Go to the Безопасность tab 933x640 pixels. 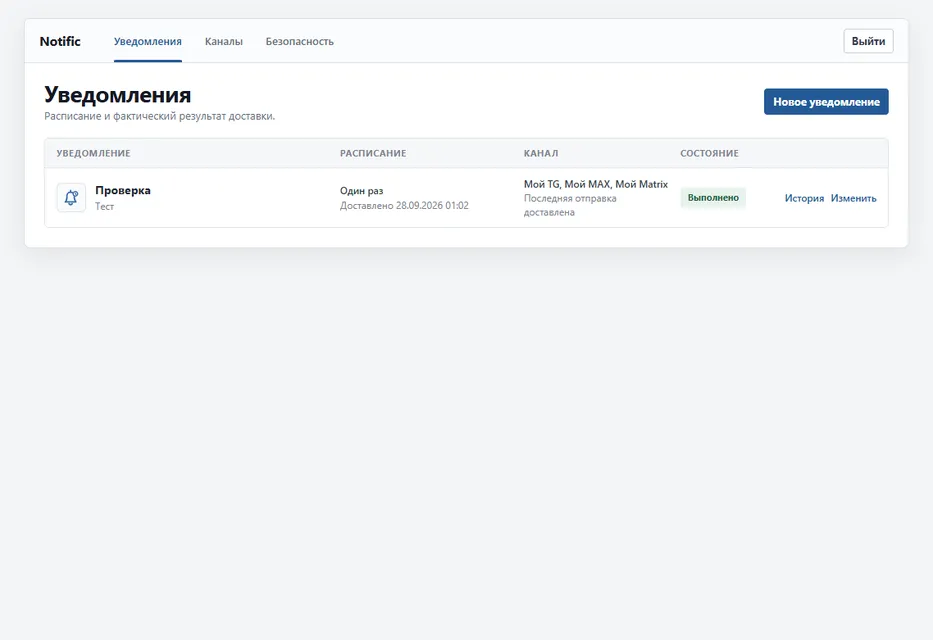pyautogui.click(x=299, y=42)
